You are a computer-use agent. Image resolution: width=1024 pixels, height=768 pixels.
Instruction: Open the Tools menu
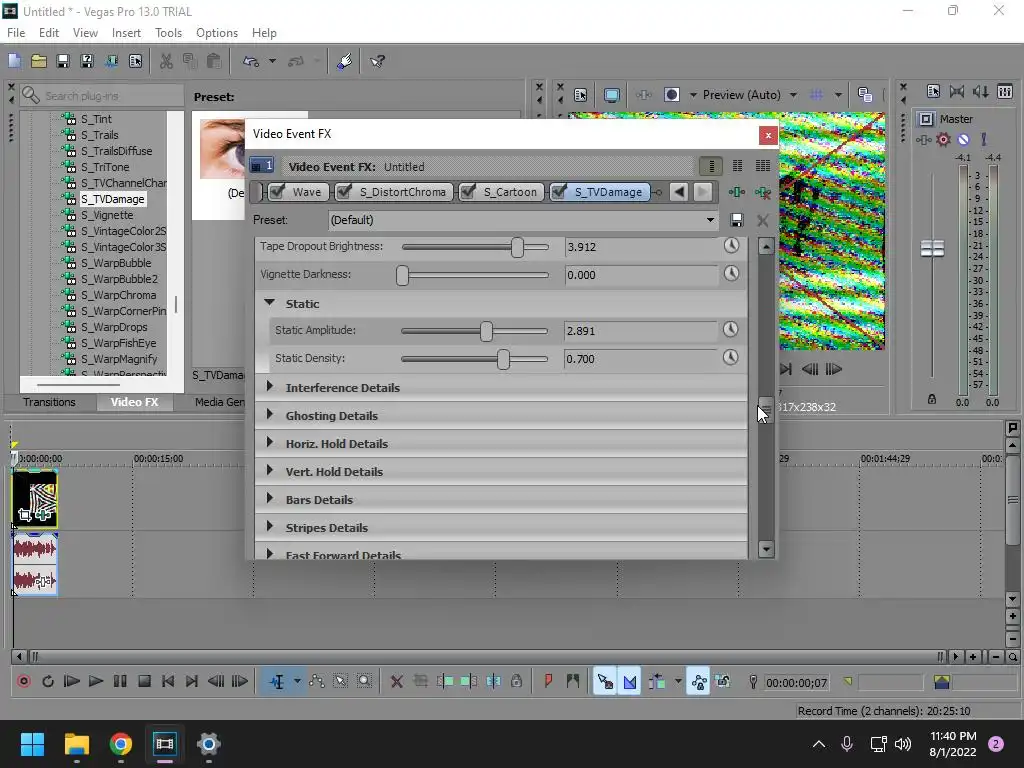pos(168,33)
